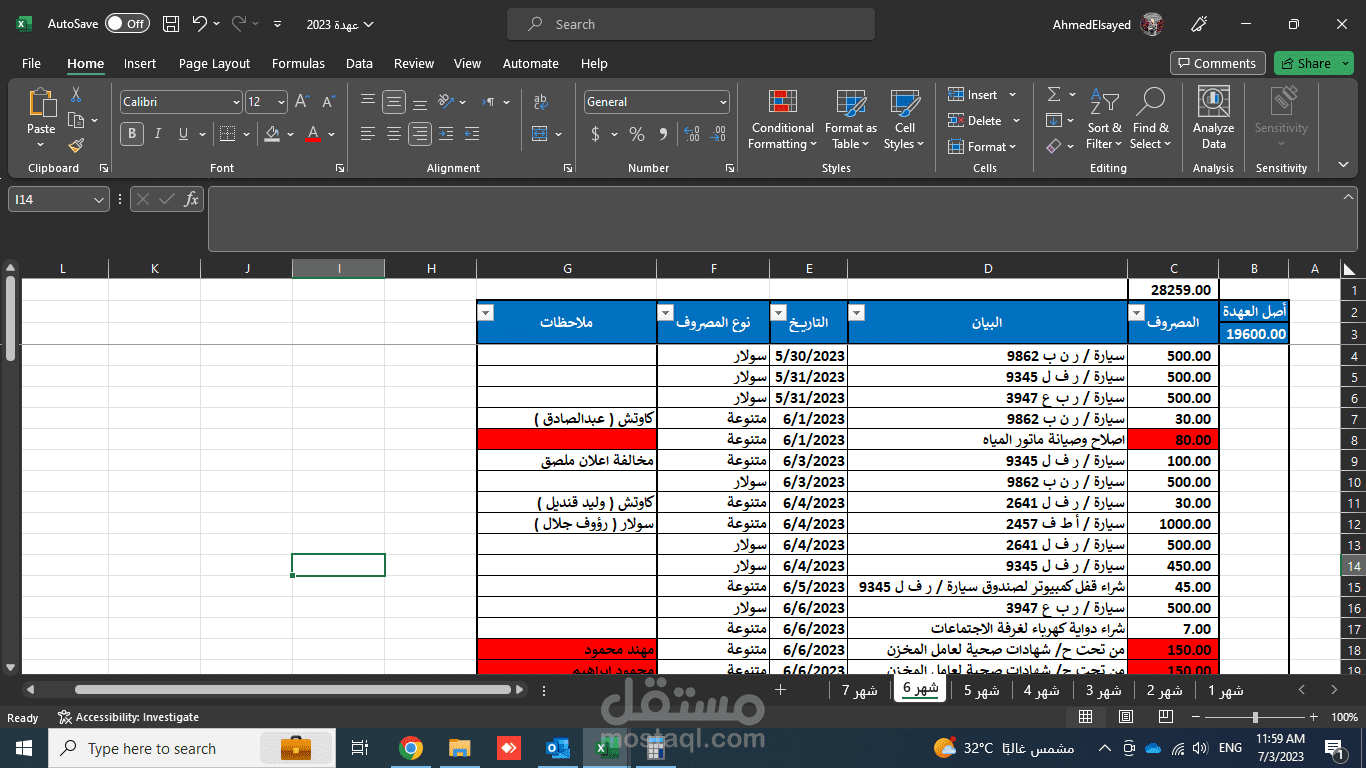1366x768 pixels.
Task: Open Chrome from the taskbar
Action: pos(410,748)
